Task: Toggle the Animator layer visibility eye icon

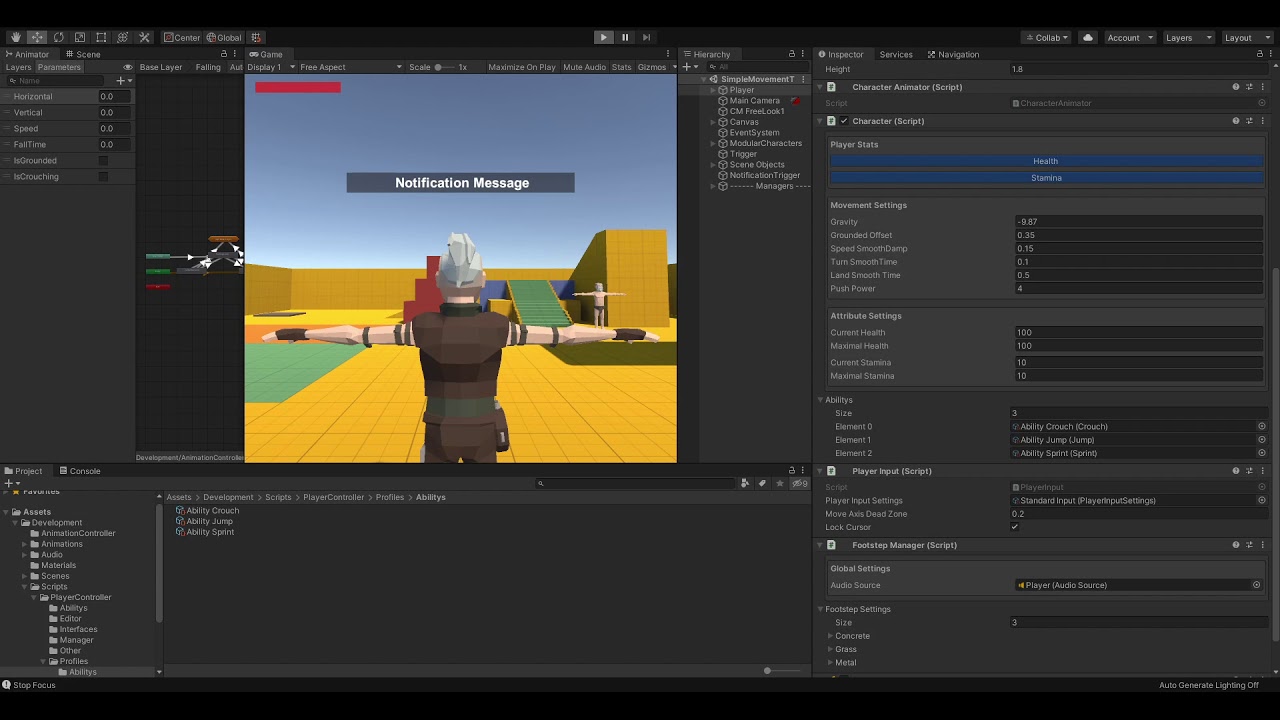Action: click(127, 67)
